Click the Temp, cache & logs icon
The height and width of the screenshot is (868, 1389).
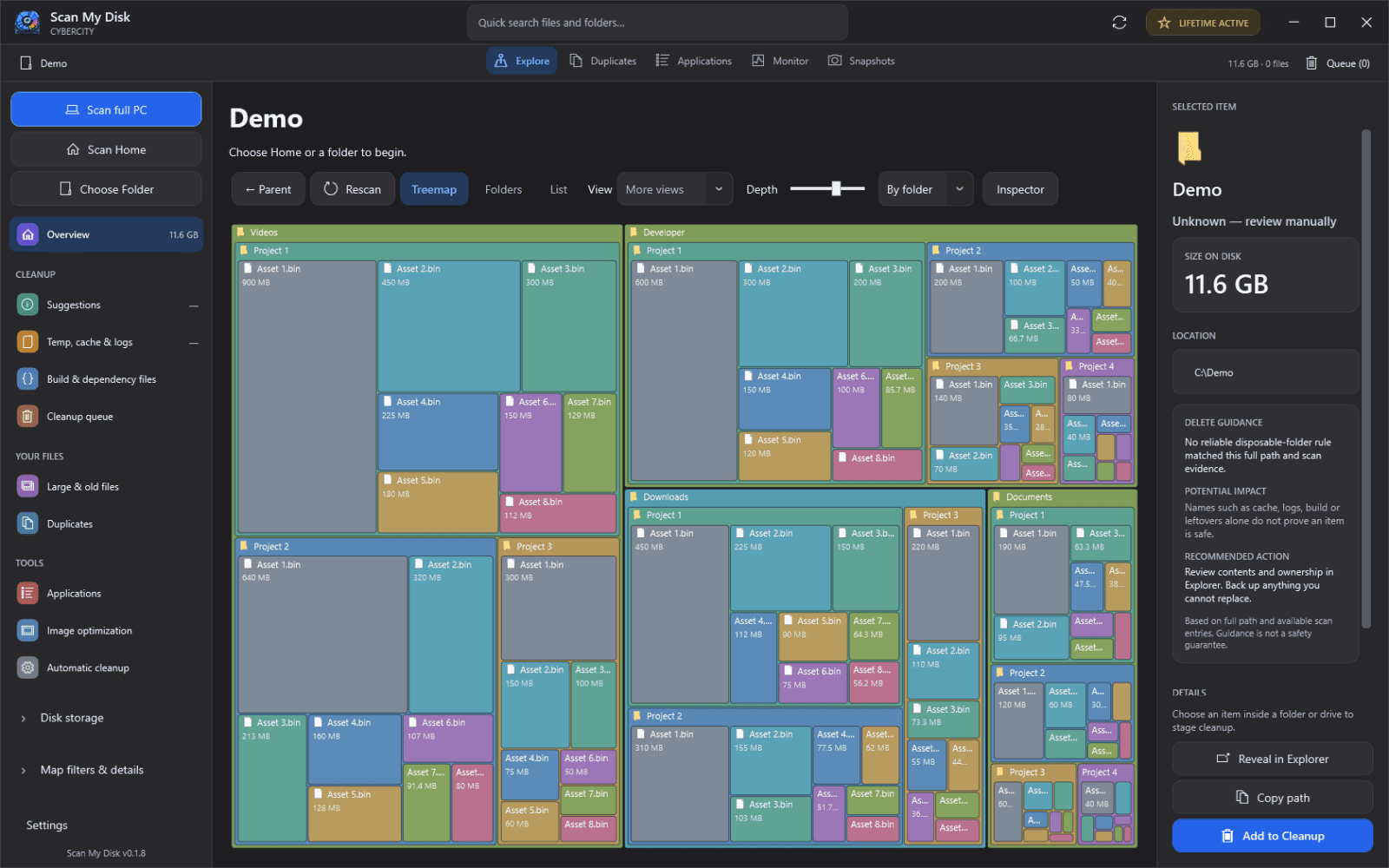[28, 342]
